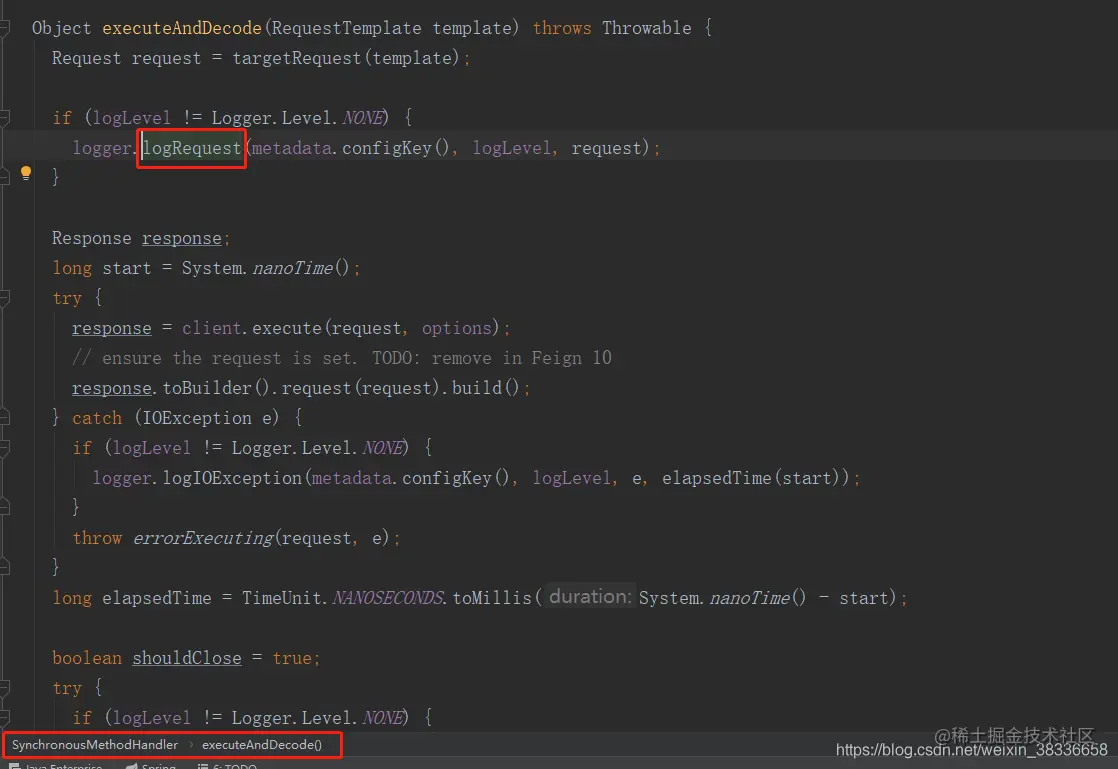Click the underlined response in the Response declaration
Screen dimensions: 1118x769
click(x=182, y=238)
